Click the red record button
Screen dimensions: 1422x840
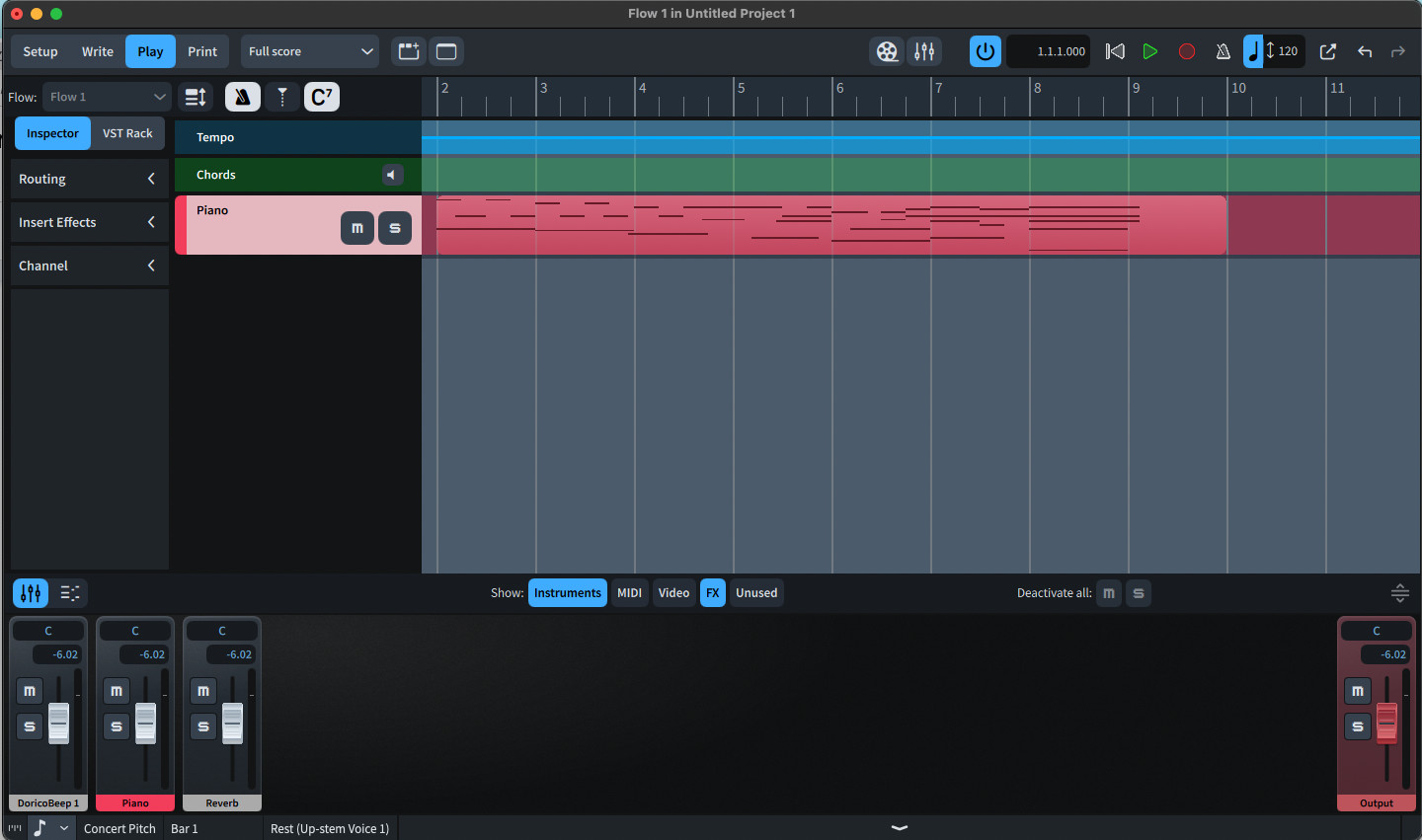1187,51
